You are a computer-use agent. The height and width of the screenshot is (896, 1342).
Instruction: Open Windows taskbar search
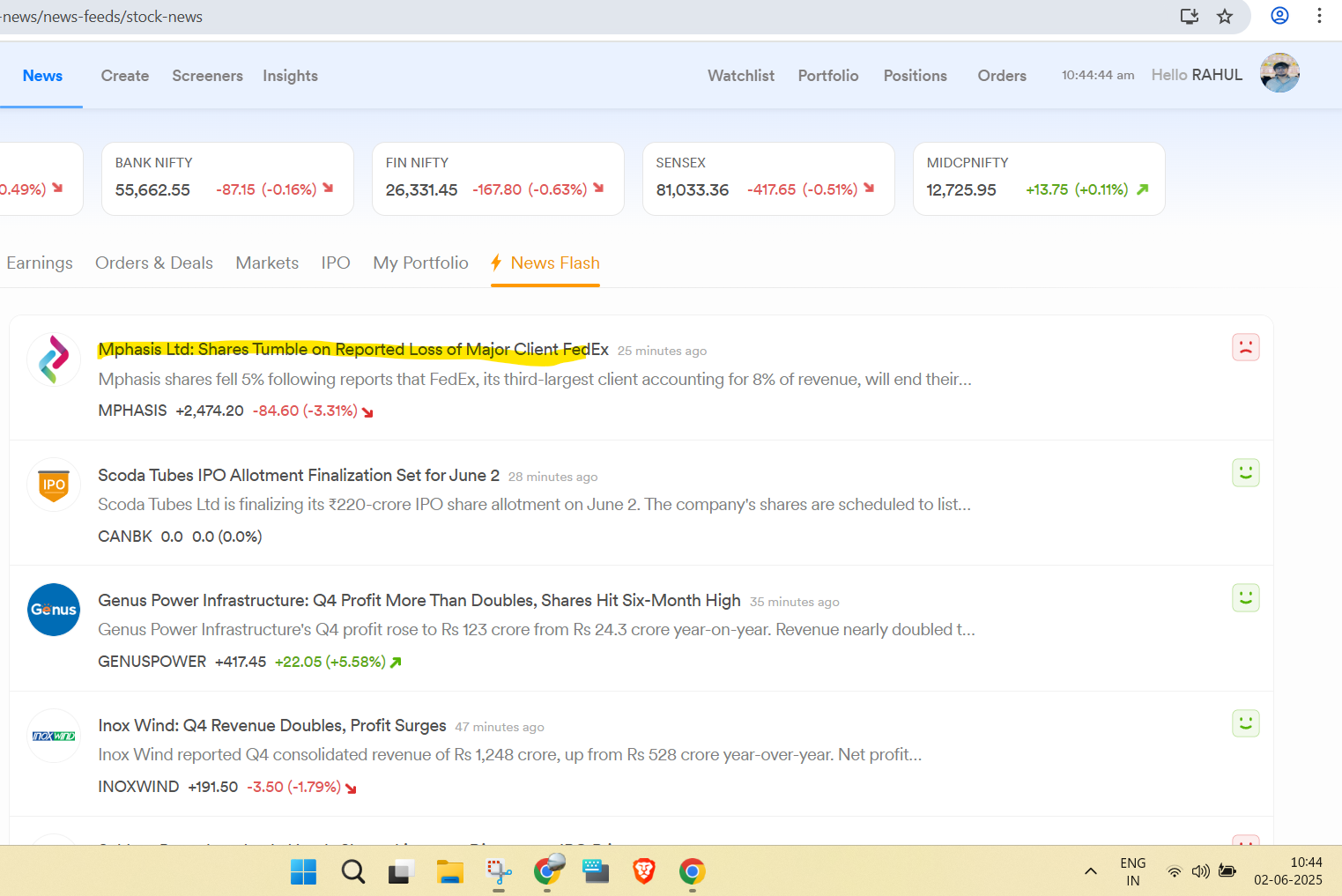click(x=352, y=871)
